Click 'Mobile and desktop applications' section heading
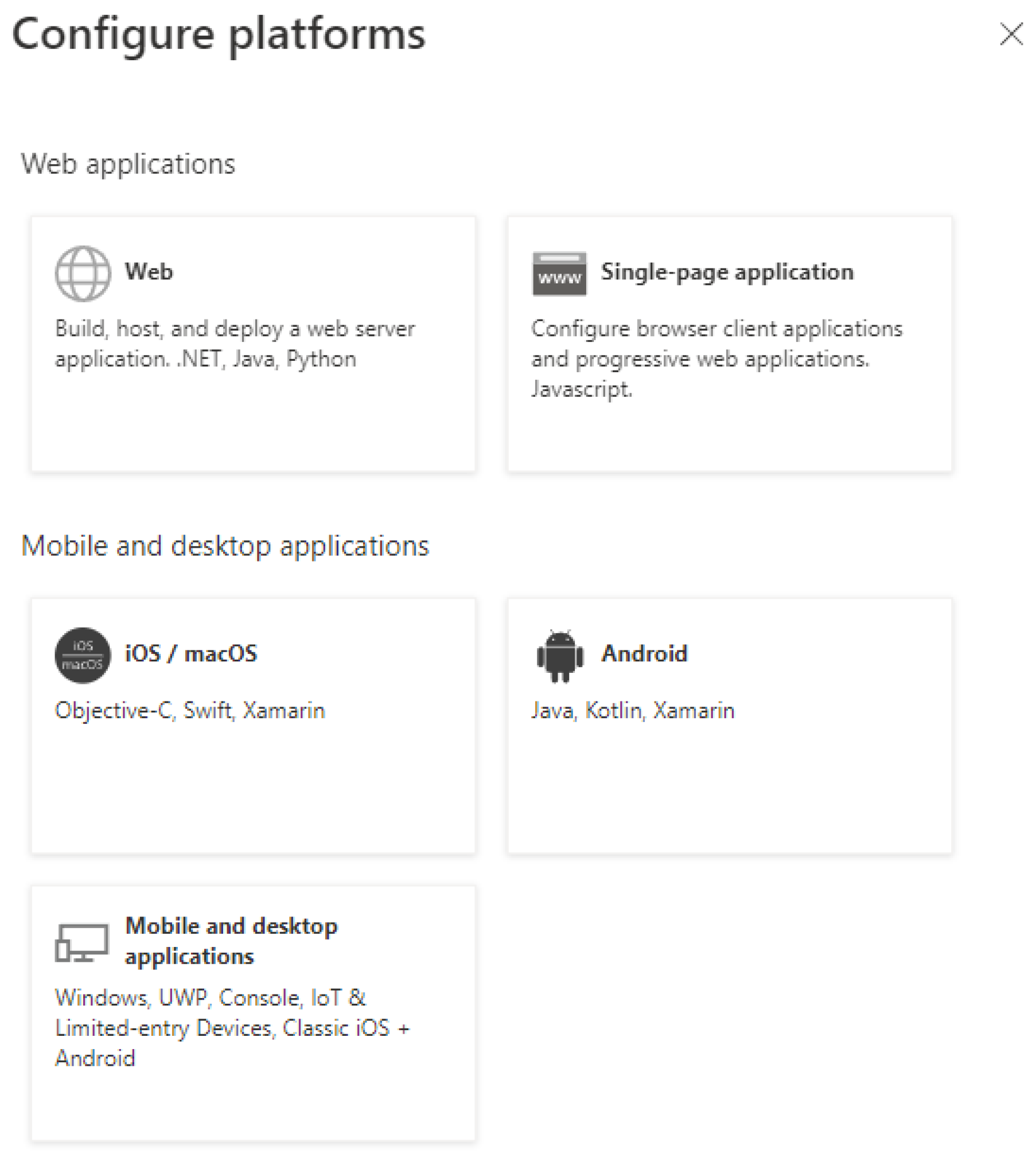This screenshot has width=1036, height=1154. (225, 545)
